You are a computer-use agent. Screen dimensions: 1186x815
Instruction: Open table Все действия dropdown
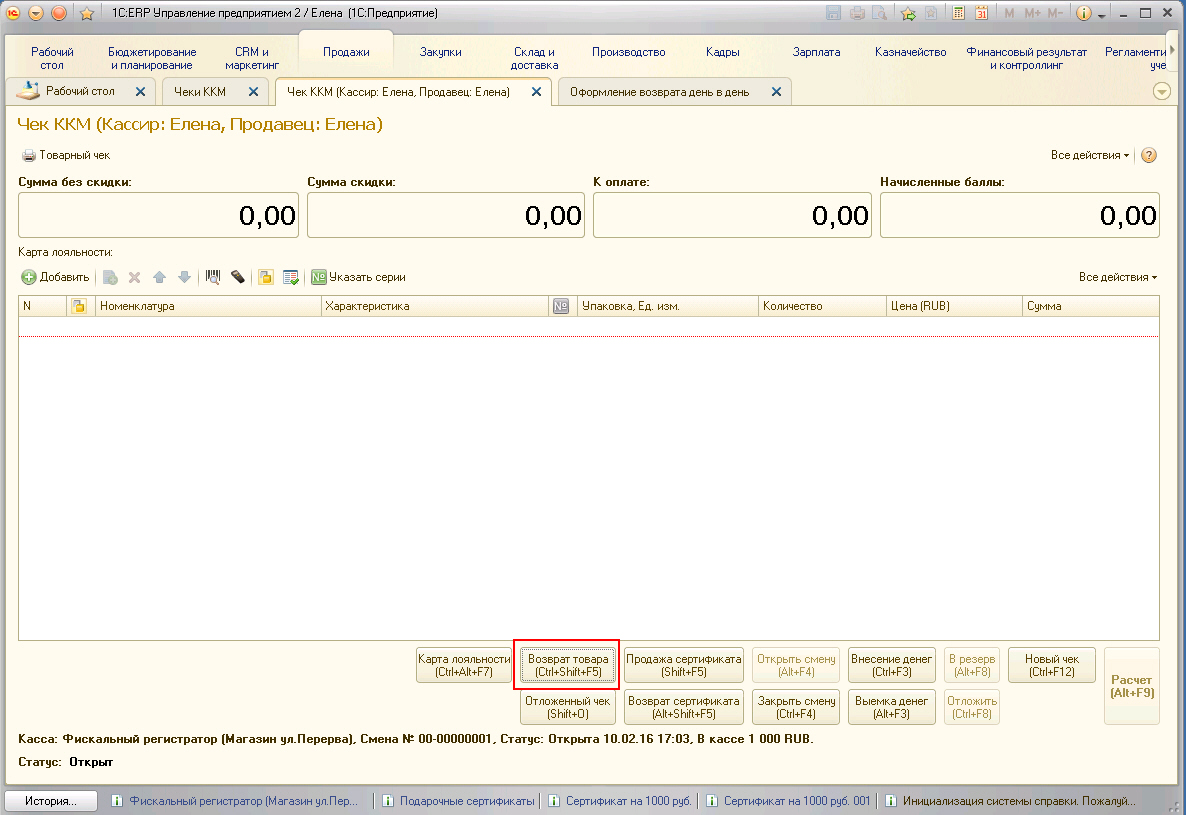1117,277
